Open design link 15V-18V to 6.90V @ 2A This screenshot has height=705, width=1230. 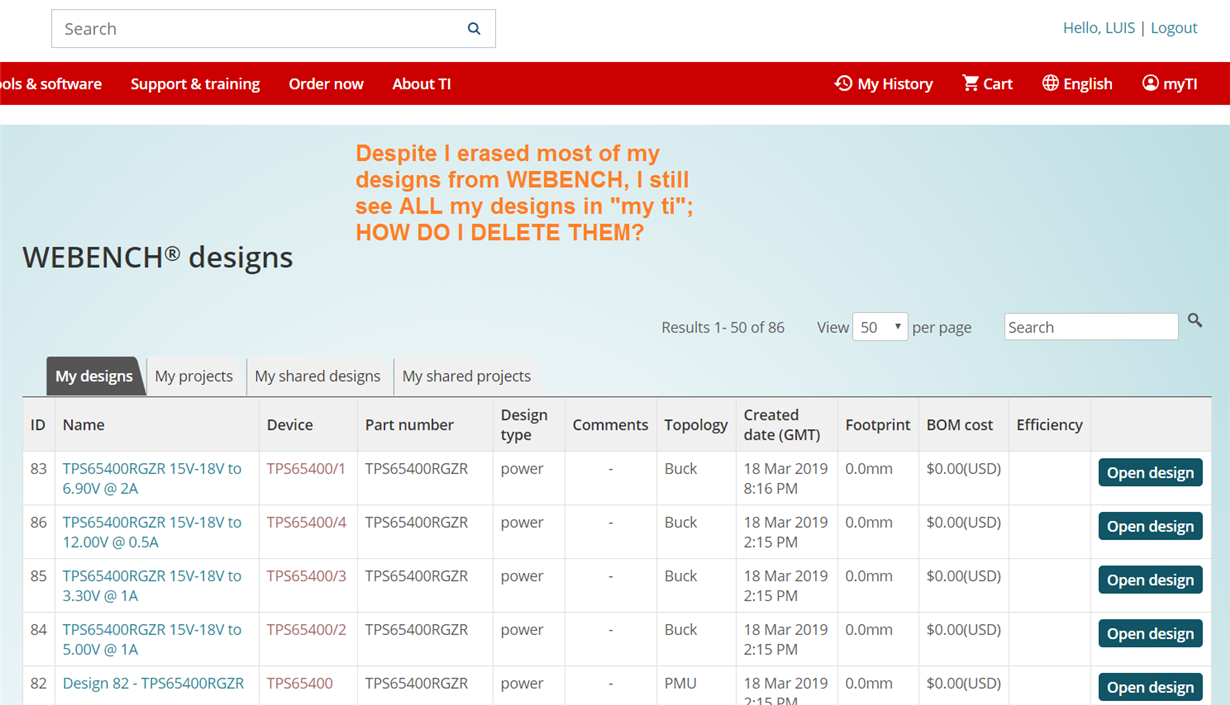tap(152, 478)
